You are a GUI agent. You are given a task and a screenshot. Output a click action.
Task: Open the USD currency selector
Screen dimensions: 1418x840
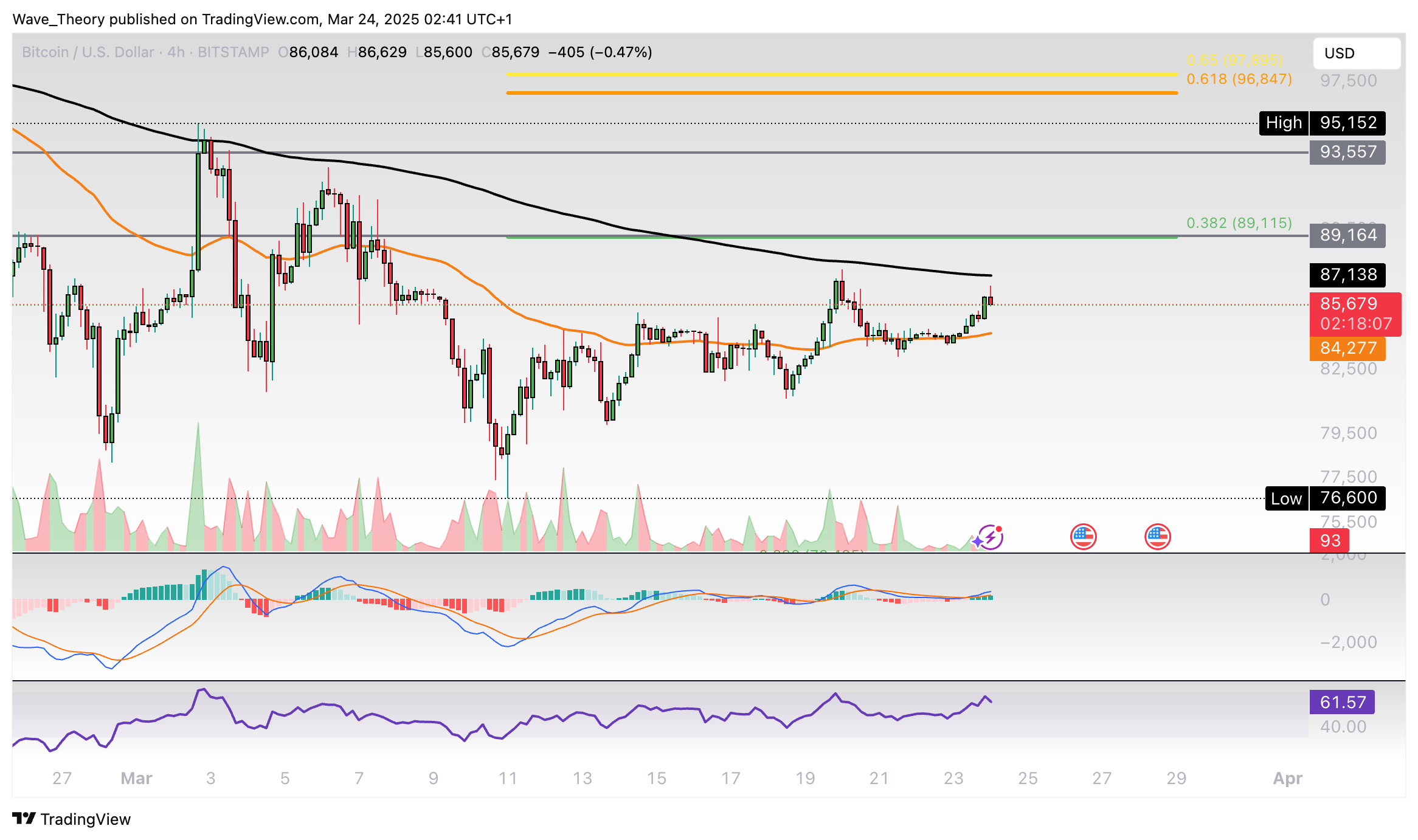[1356, 53]
